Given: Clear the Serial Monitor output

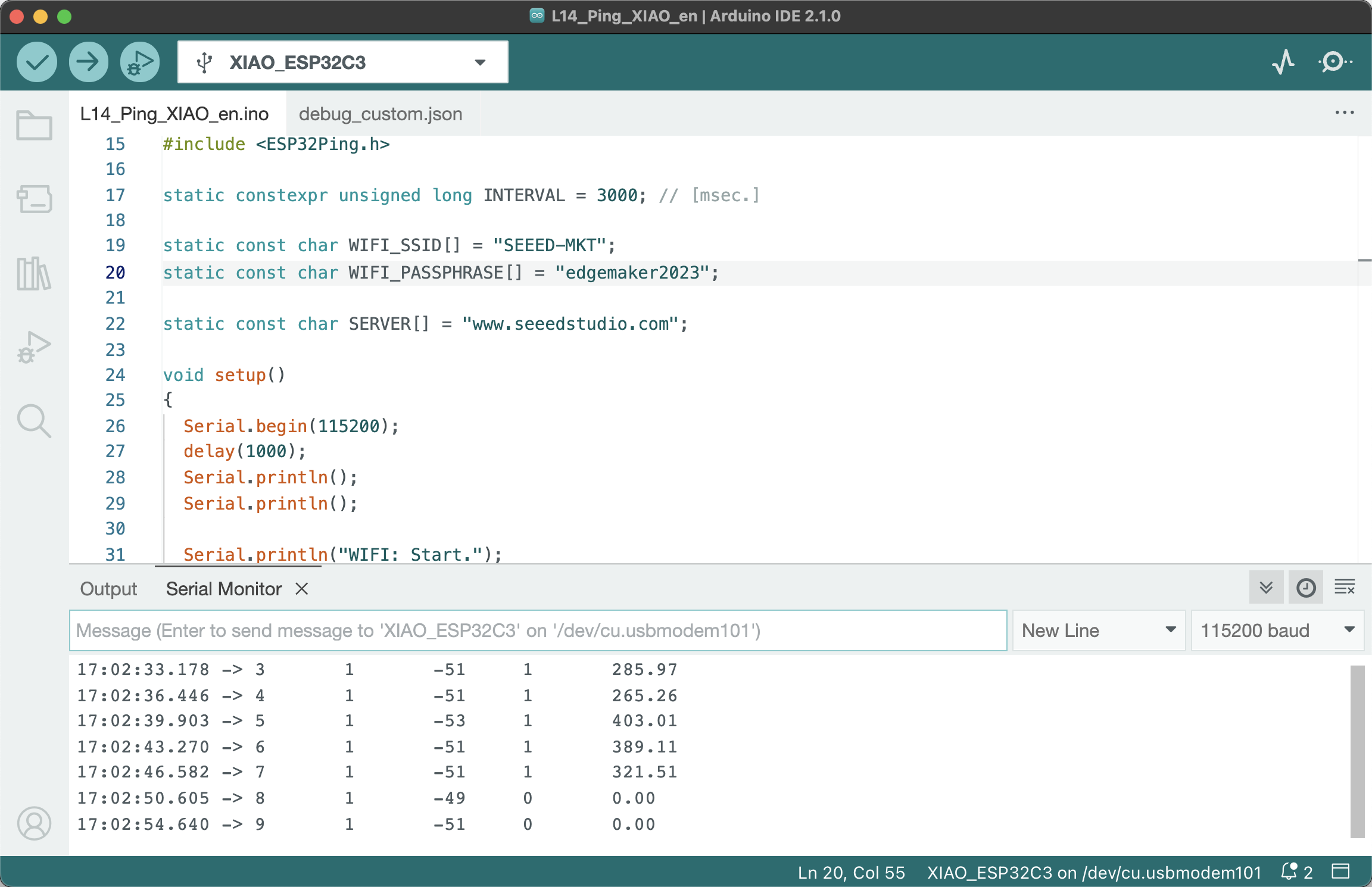Looking at the screenshot, I should [x=1345, y=588].
